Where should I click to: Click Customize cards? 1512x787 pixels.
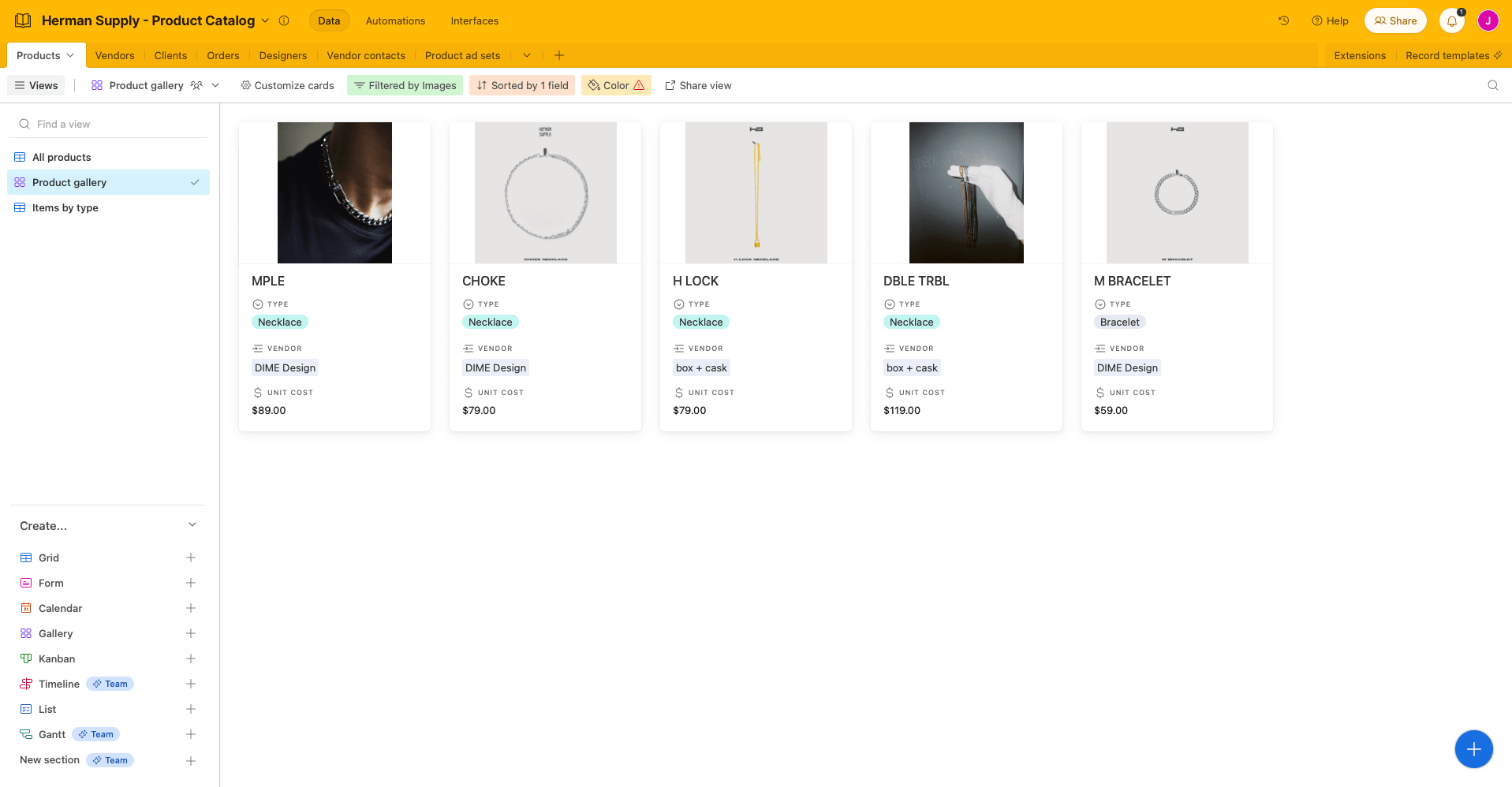[287, 85]
